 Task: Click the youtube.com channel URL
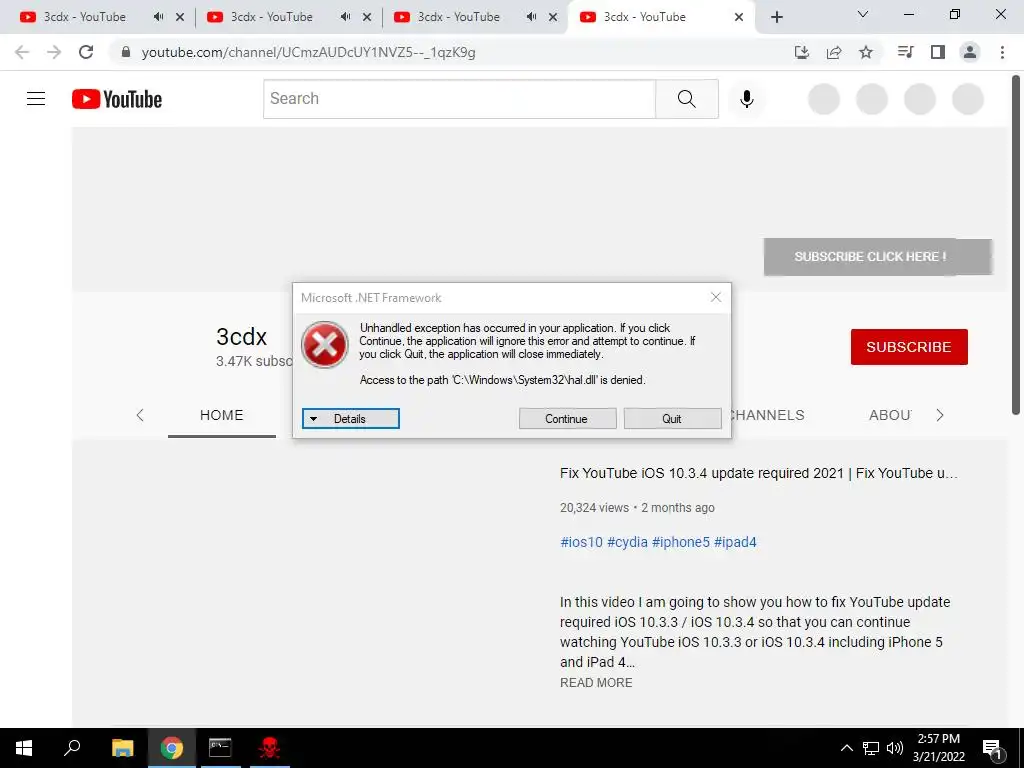[308, 52]
